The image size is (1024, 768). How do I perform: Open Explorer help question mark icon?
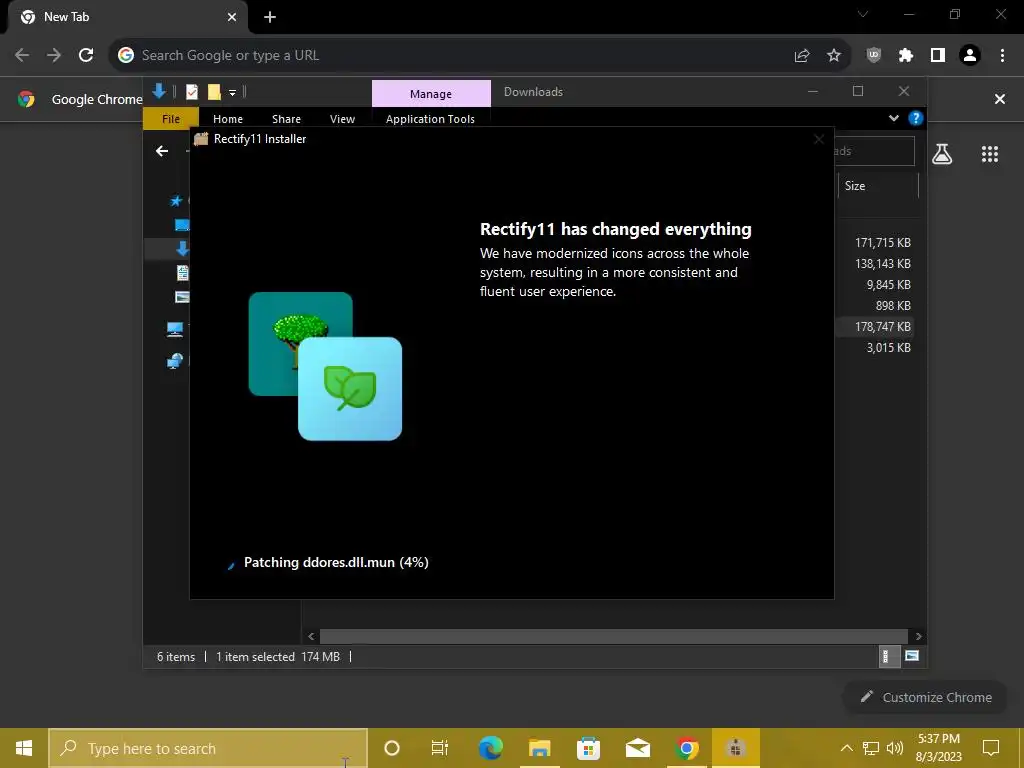[x=916, y=118]
